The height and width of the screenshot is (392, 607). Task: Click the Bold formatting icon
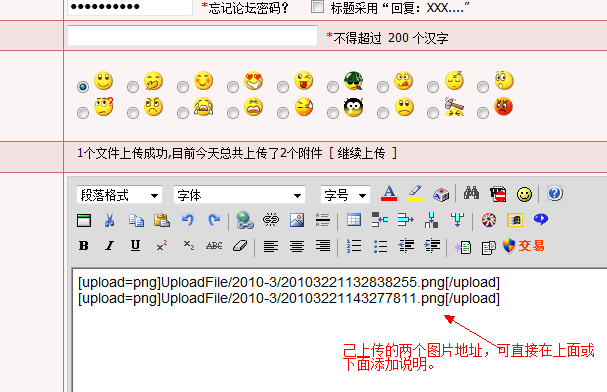[84, 246]
